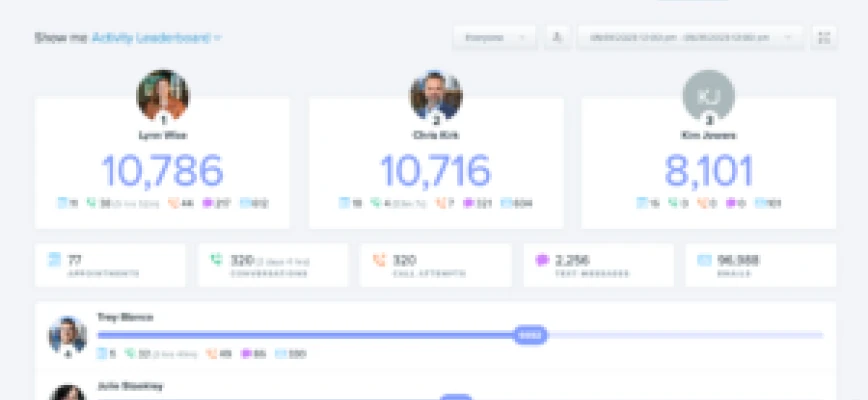The height and width of the screenshot is (400, 868).
Task: Click orange call icon in Trey's leaderboard row
Action: [211, 354]
